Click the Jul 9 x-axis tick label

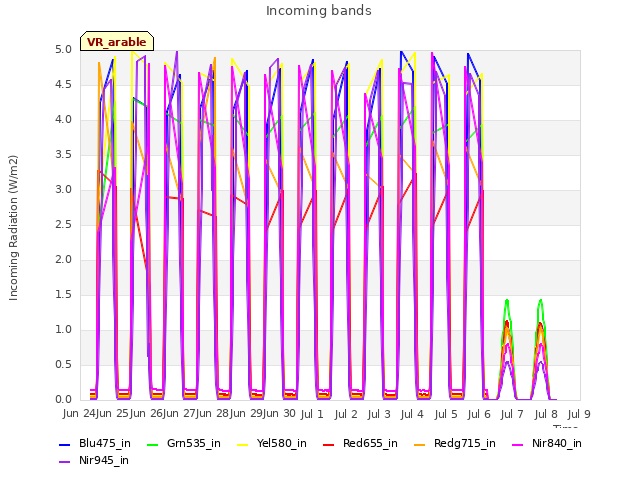[x=579, y=414]
